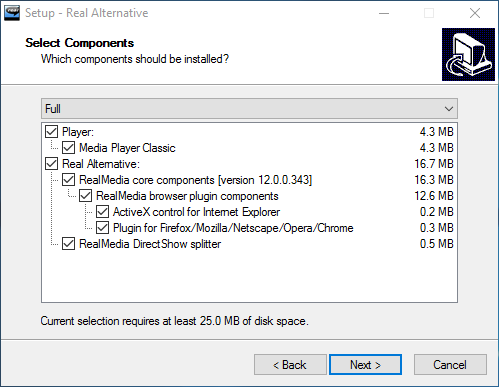The height and width of the screenshot is (387, 499).
Task: Click empty area of the components list
Action: click(249, 277)
